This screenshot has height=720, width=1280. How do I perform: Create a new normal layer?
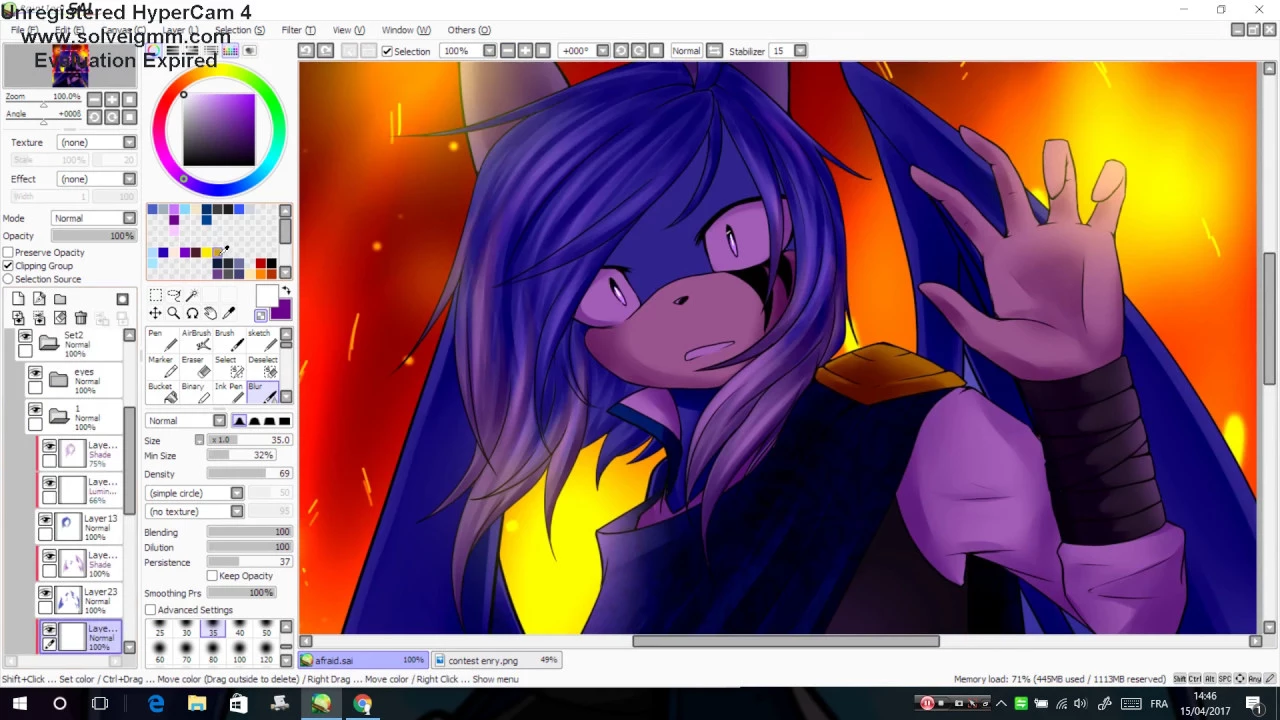[18, 299]
